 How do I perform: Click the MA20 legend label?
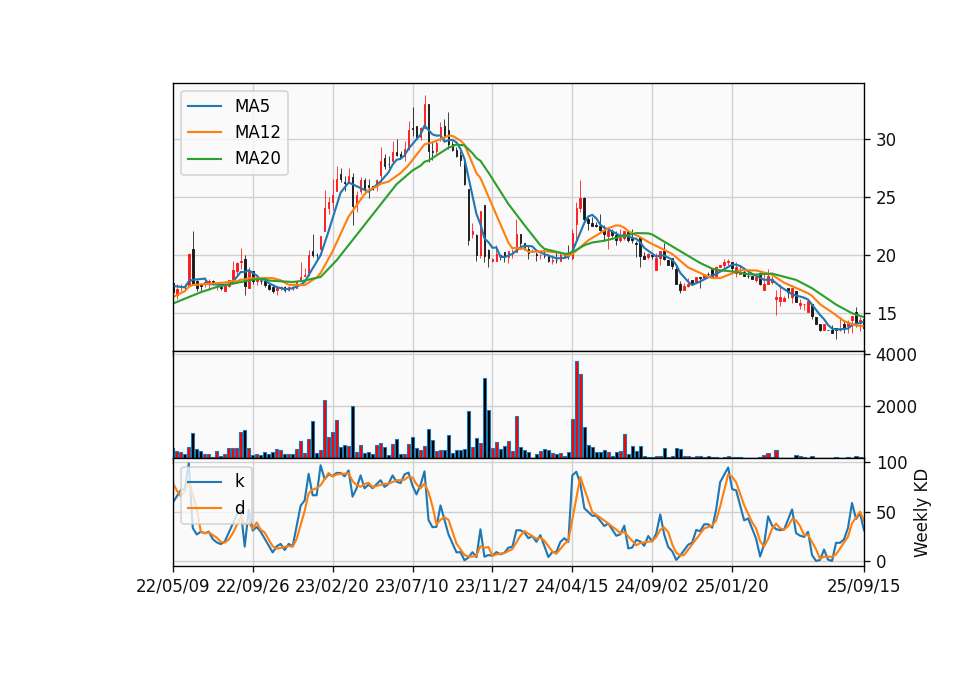[x=257, y=158]
